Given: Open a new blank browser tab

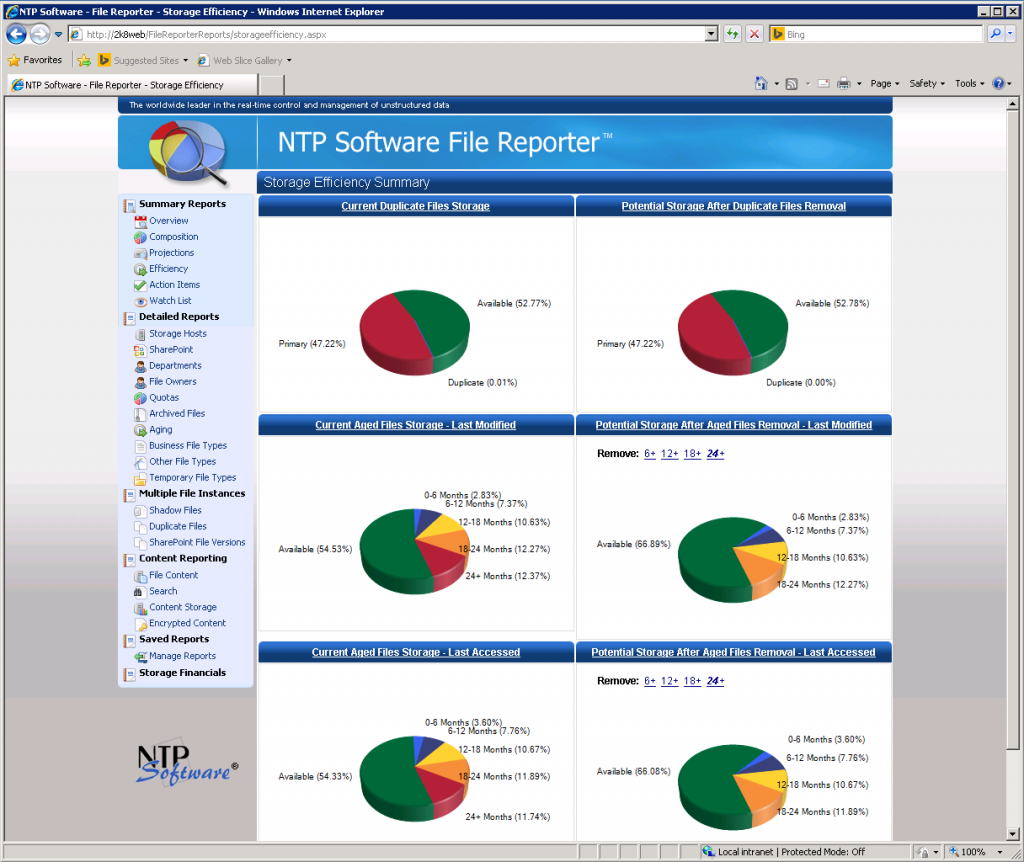Looking at the screenshot, I should (272, 85).
